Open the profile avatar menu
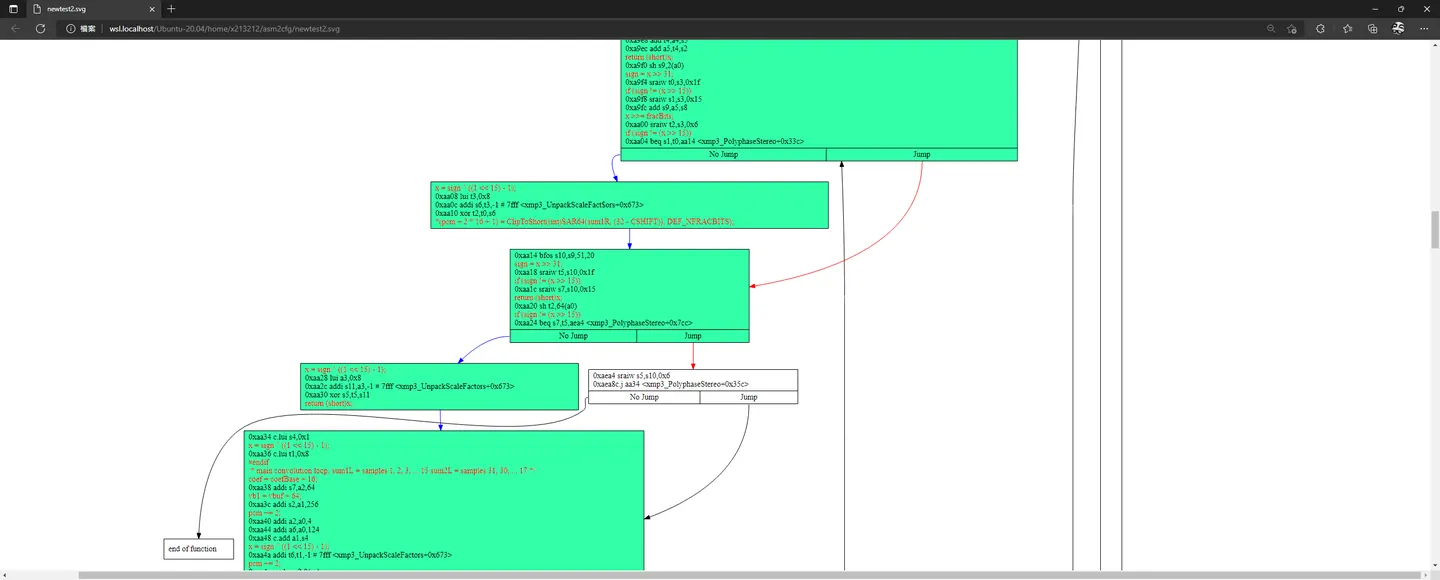This screenshot has width=1440, height=580. (x=1399, y=29)
